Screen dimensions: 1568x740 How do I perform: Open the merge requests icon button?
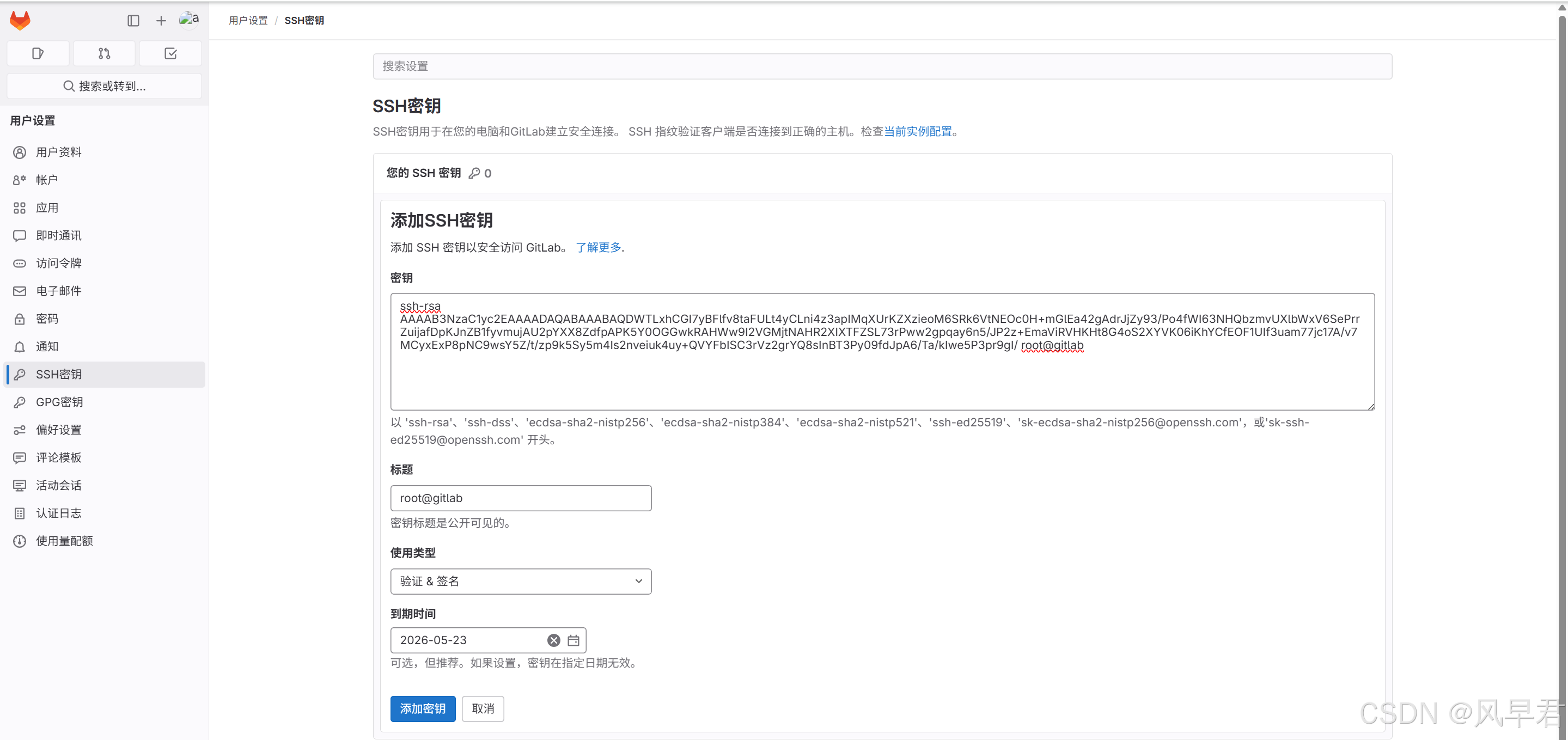(x=104, y=53)
